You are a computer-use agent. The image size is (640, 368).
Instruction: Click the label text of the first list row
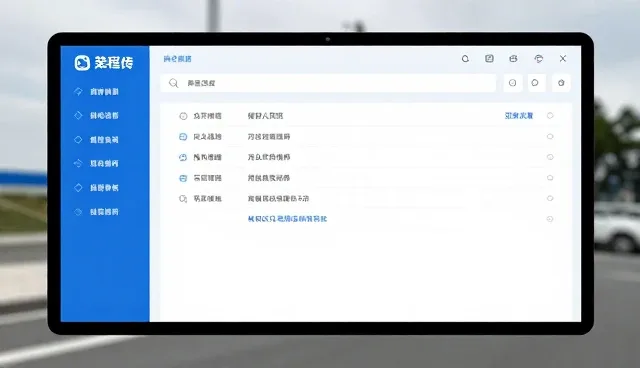pos(207,116)
